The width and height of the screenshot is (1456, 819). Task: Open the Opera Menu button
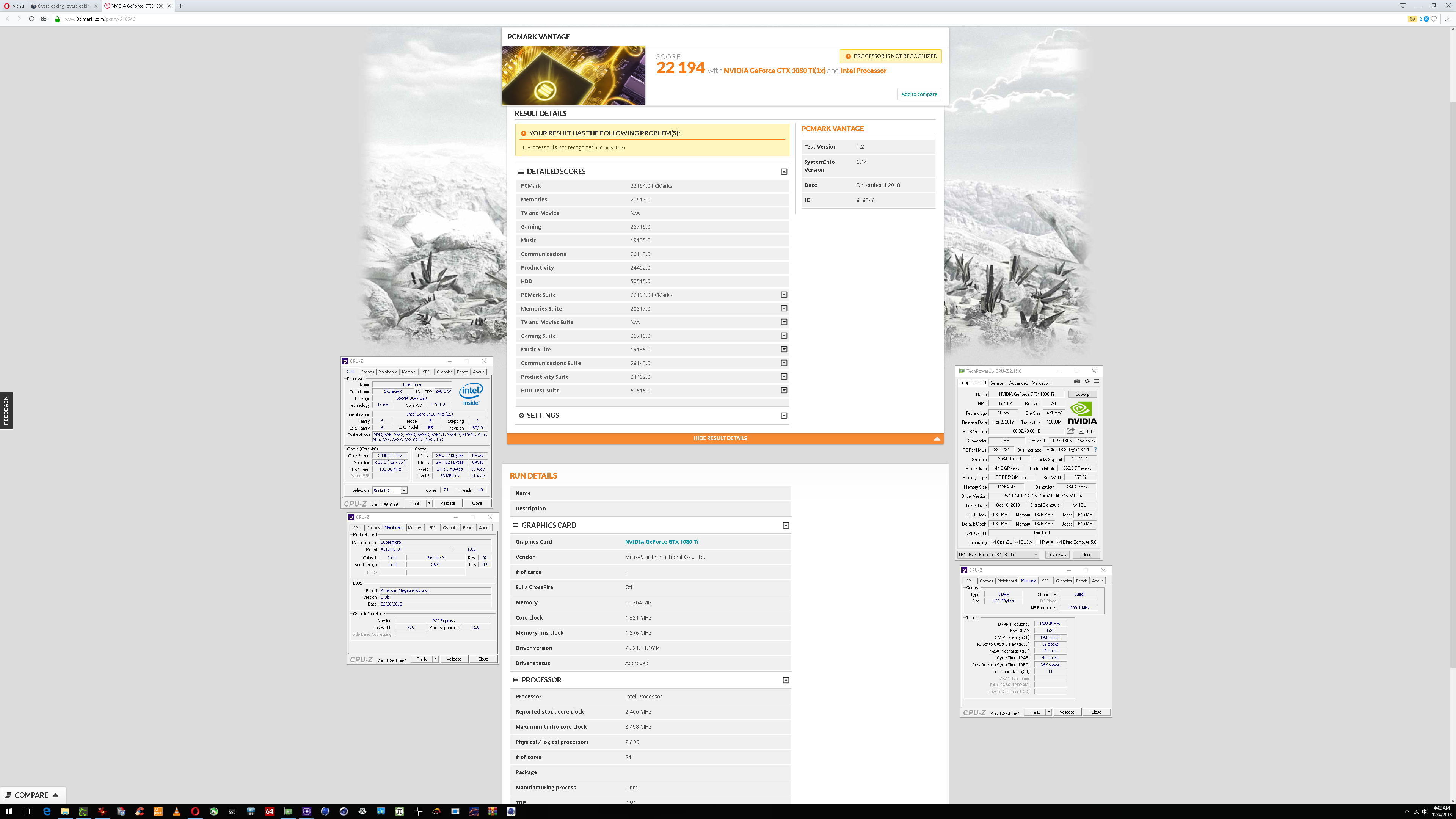point(14,6)
